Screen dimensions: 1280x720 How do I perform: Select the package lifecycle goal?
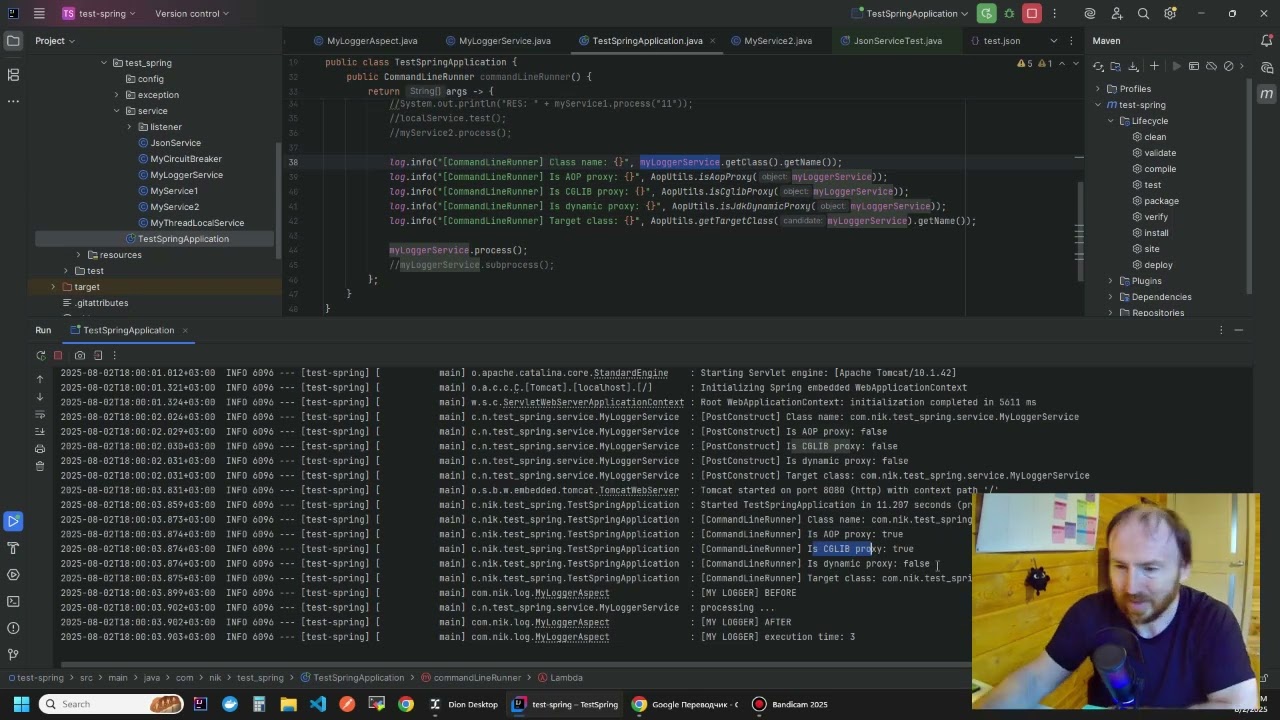(x=1161, y=201)
